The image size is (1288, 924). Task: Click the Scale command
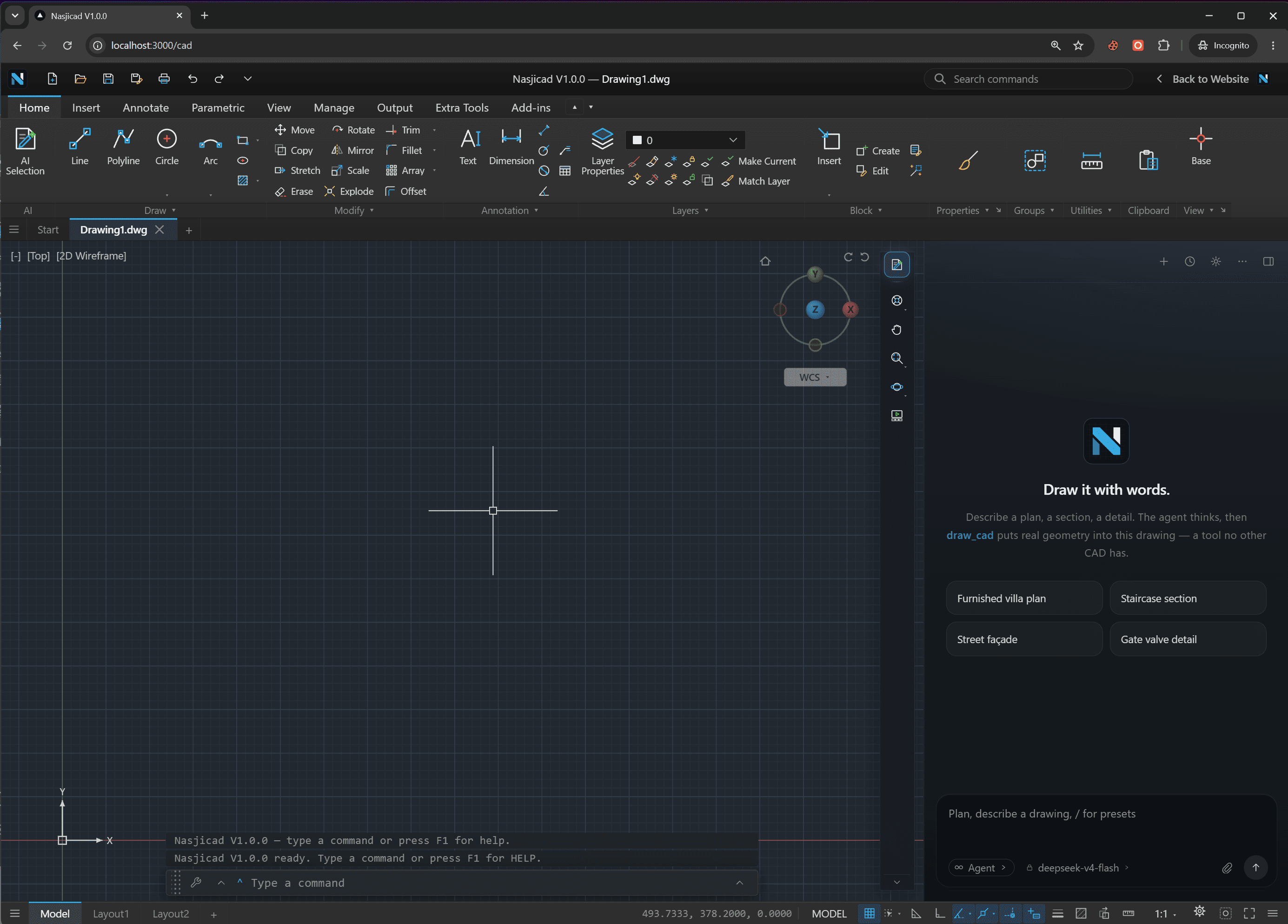tap(351, 170)
